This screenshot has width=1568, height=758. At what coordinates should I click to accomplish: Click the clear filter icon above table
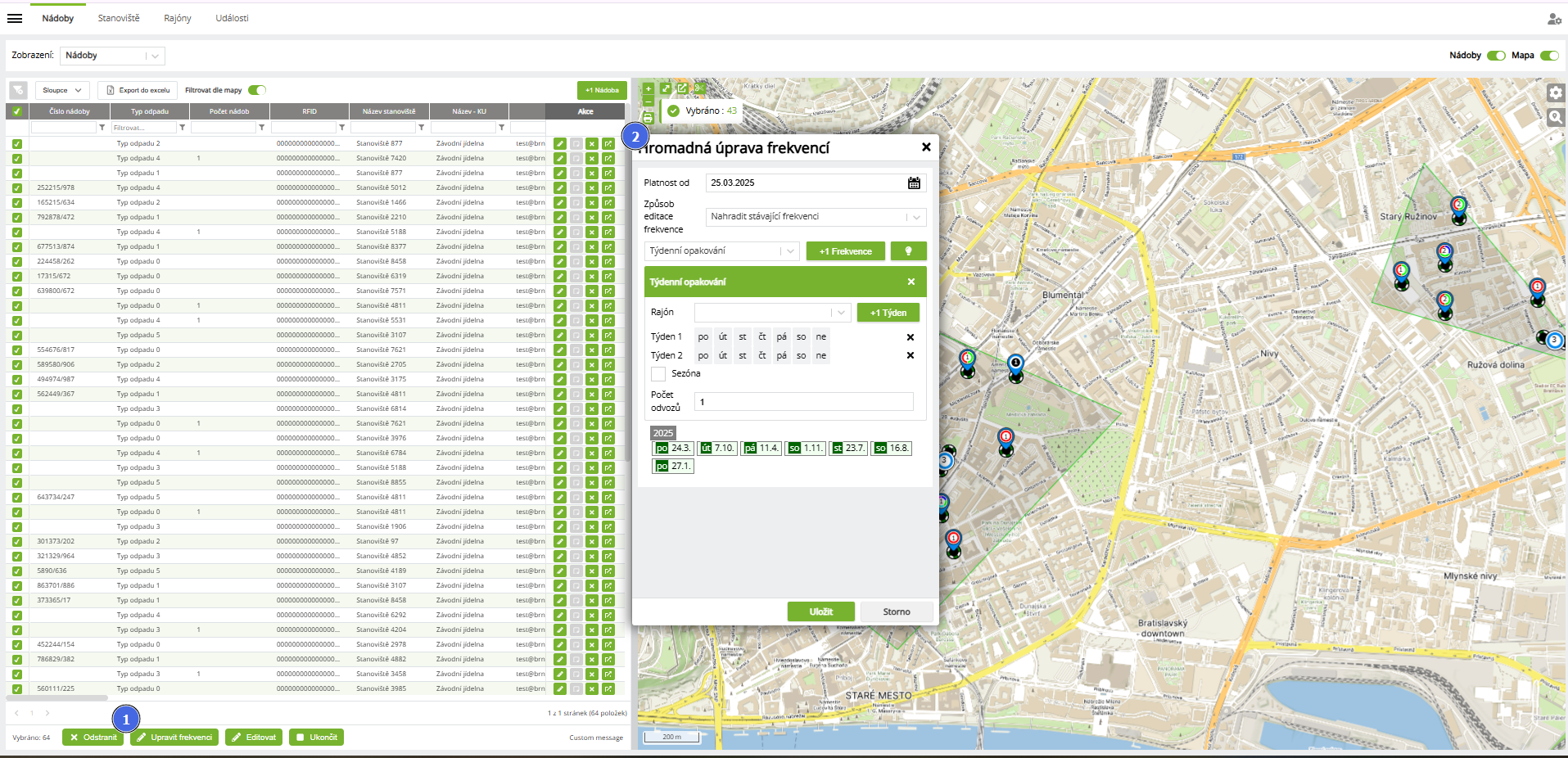18,90
